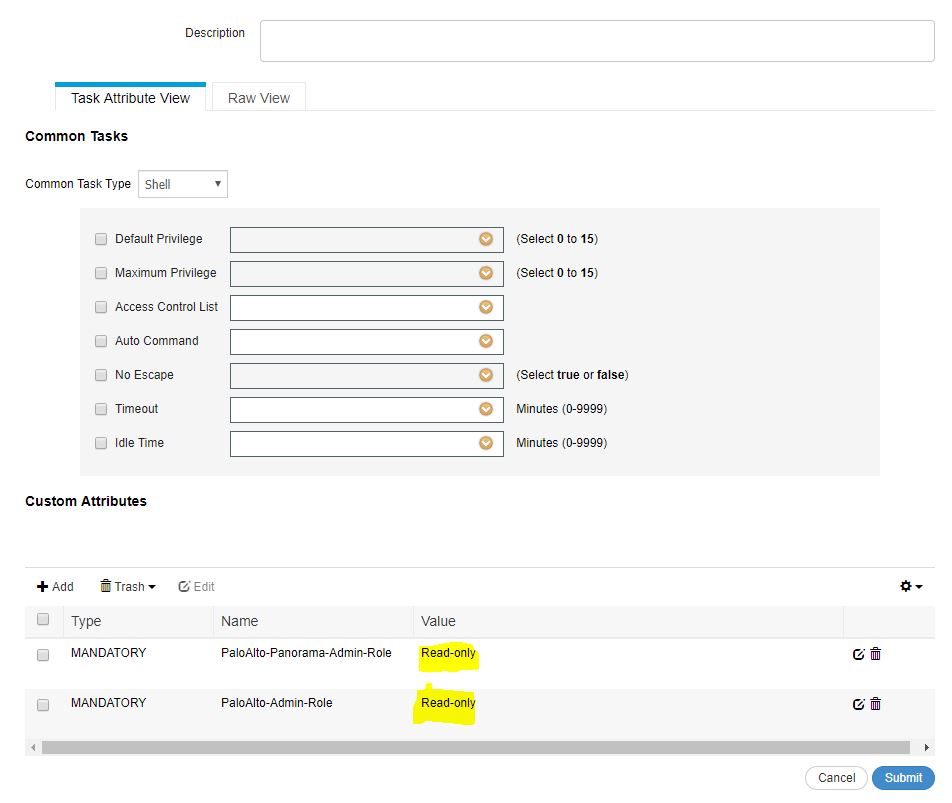
Task: Click inside the Description text field
Action: pos(595,40)
